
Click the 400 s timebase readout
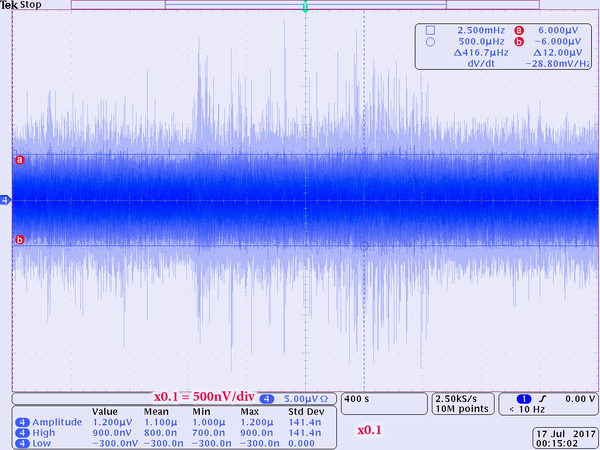[x=357, y=399]
